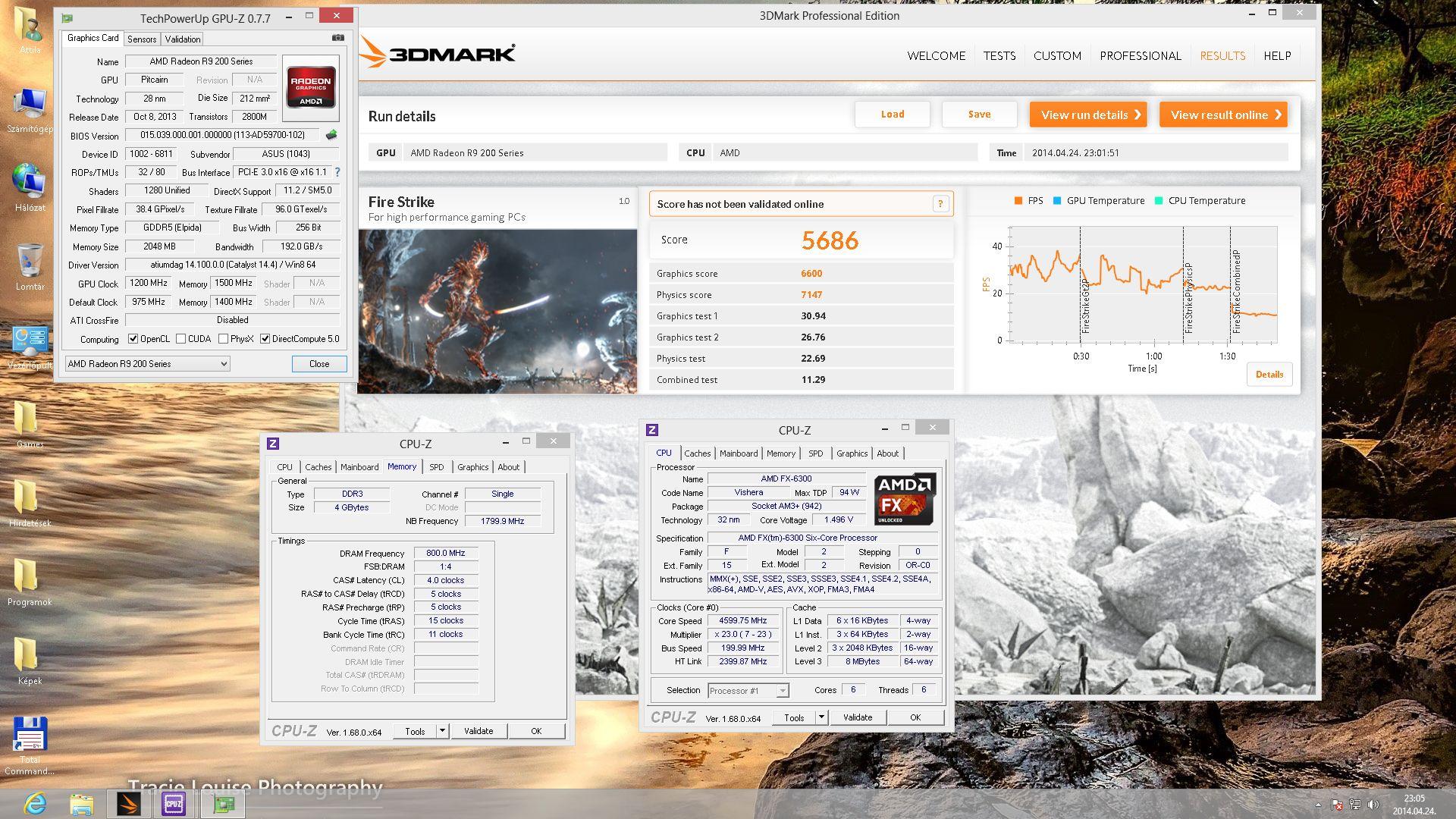The width and height of the screenshot is (1456, 819).
Task: Open the PROFESSIONAL section in 3DMark
Action: 1141,55
